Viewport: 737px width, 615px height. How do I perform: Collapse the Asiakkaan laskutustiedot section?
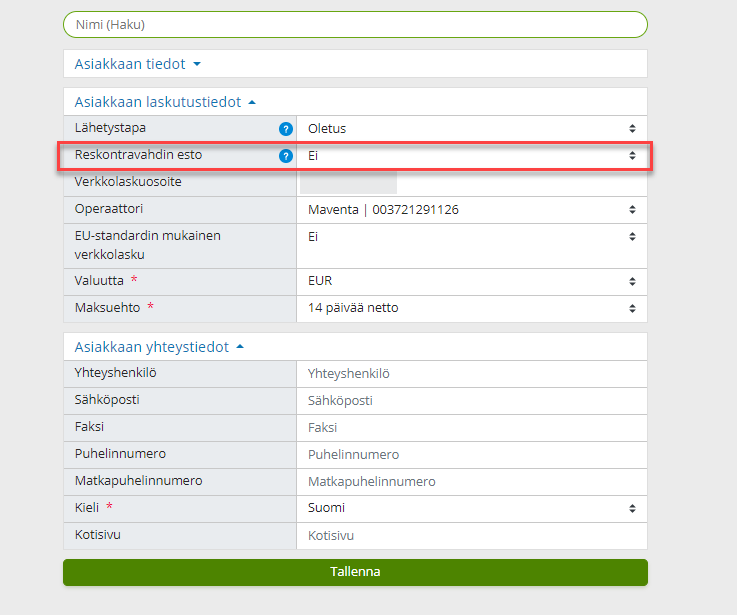[x=165, y=101]
